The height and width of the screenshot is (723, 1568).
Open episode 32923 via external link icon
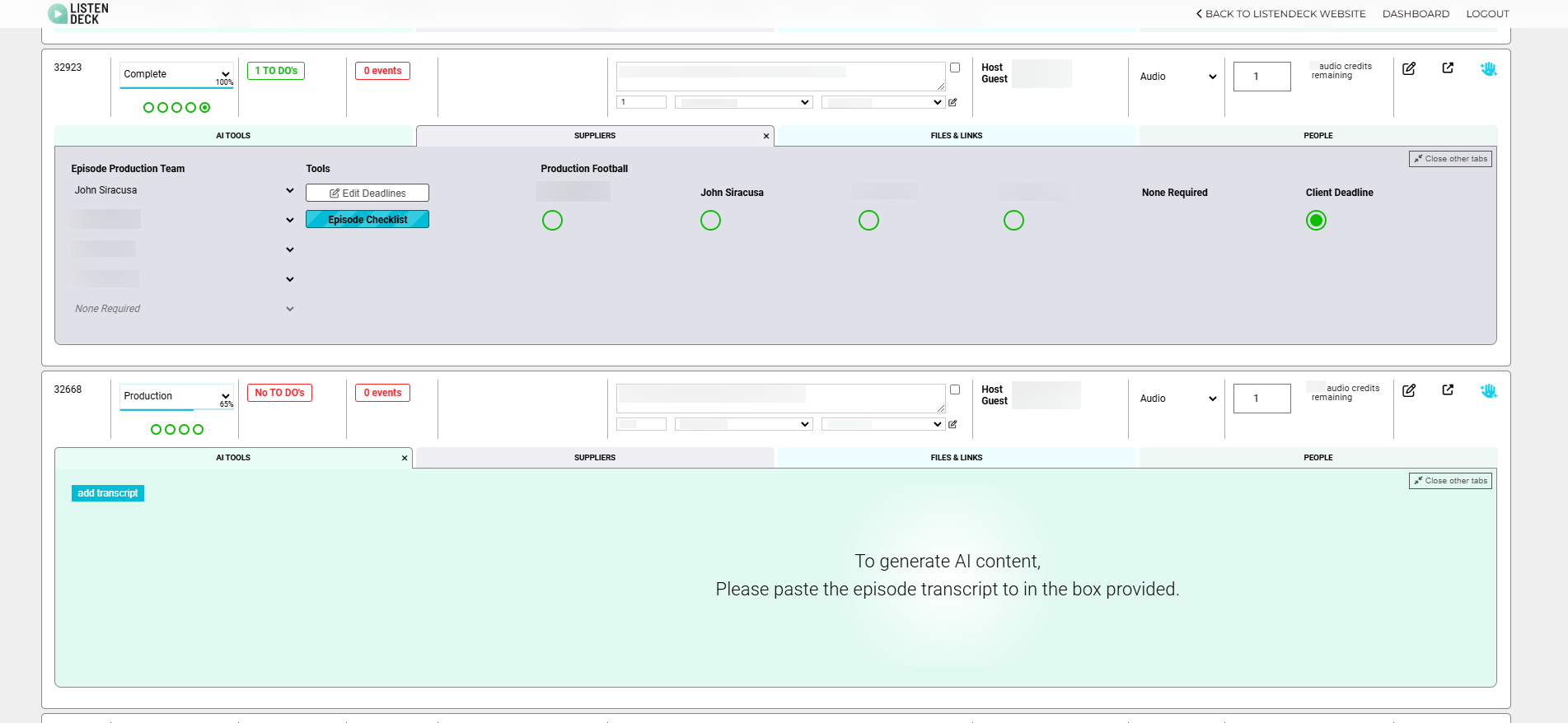click(1448, 68)
